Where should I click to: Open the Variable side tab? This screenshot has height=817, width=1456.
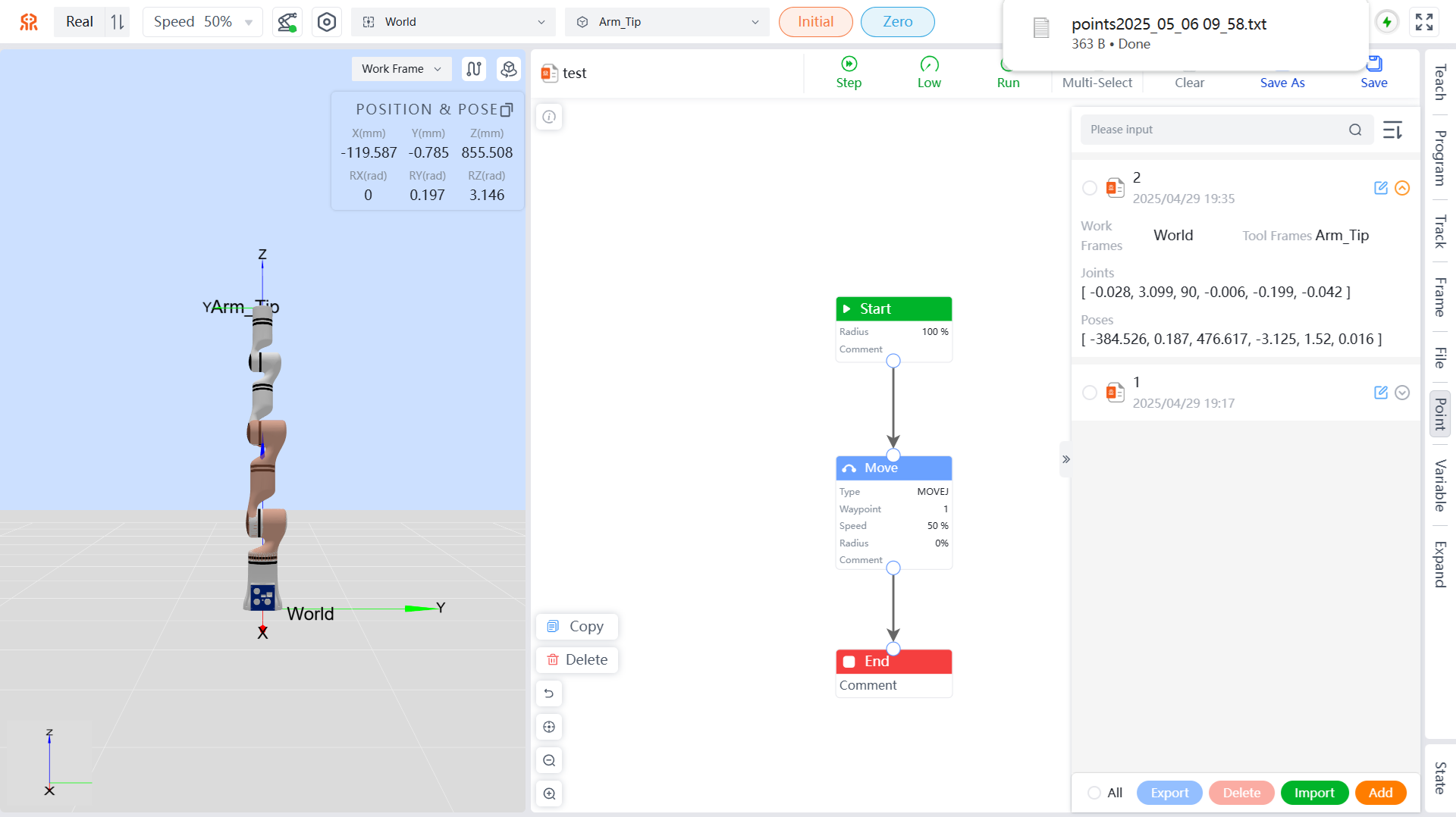[1439, 485]
